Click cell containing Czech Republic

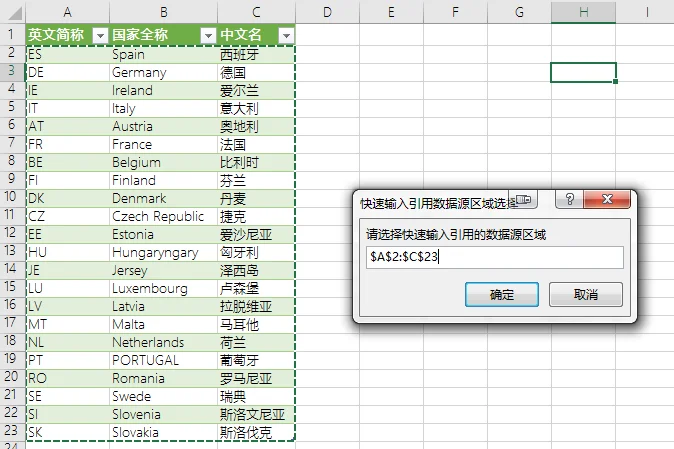163,217
